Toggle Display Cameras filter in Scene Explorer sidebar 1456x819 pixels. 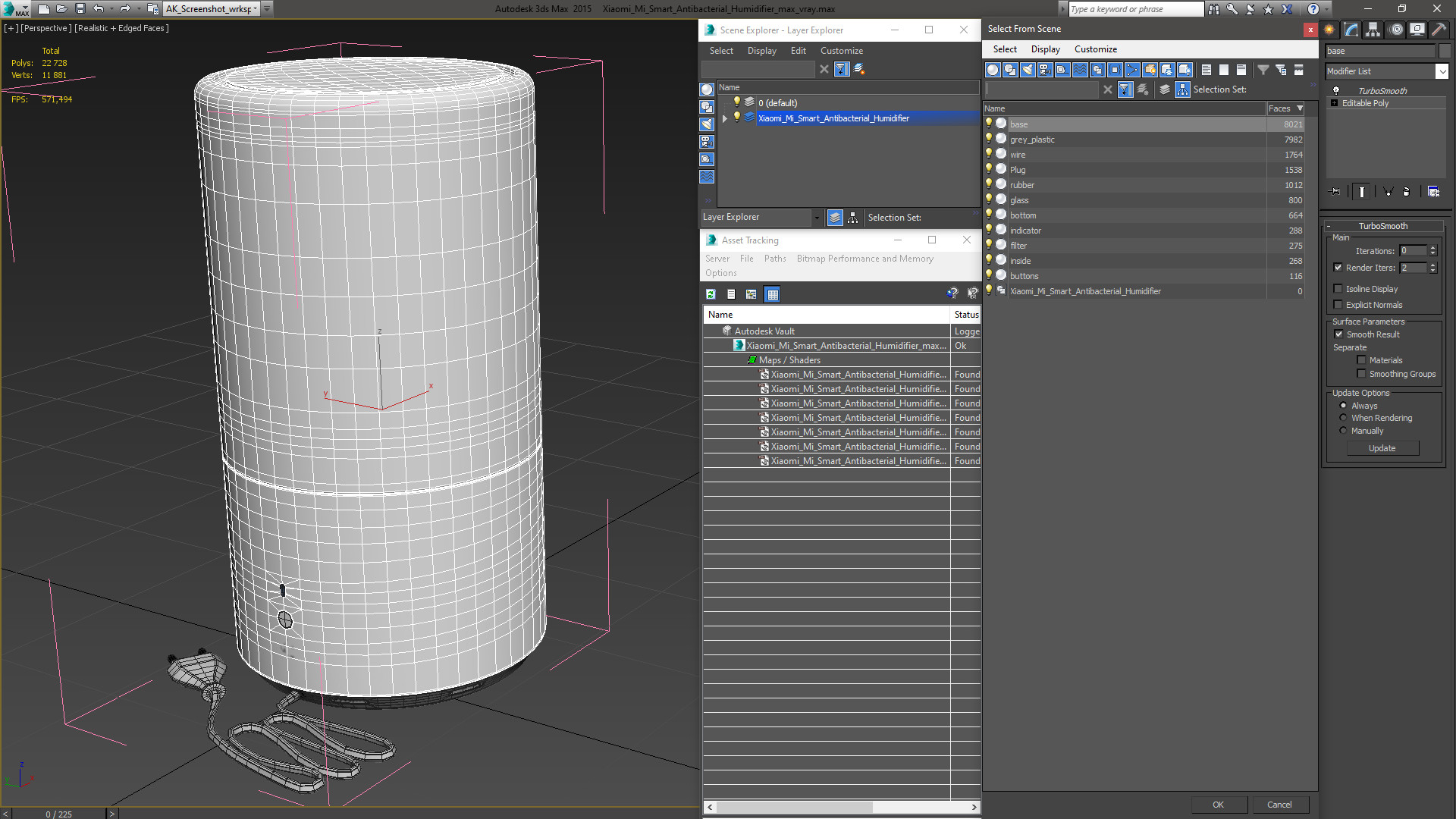(707, 142)
